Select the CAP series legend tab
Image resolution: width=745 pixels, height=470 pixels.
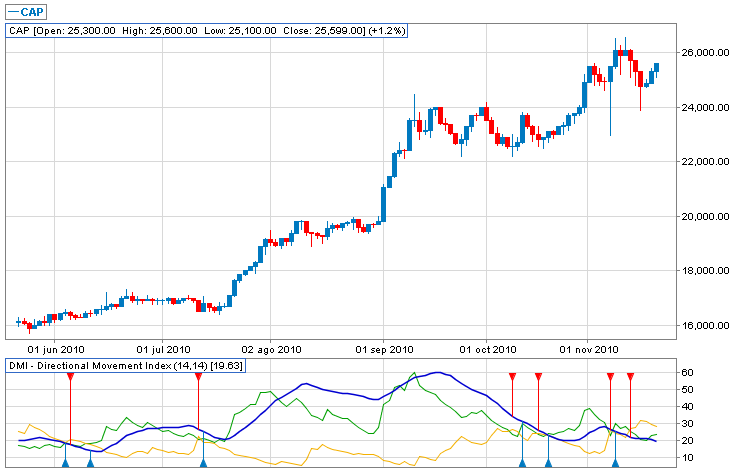coord(25,11)
